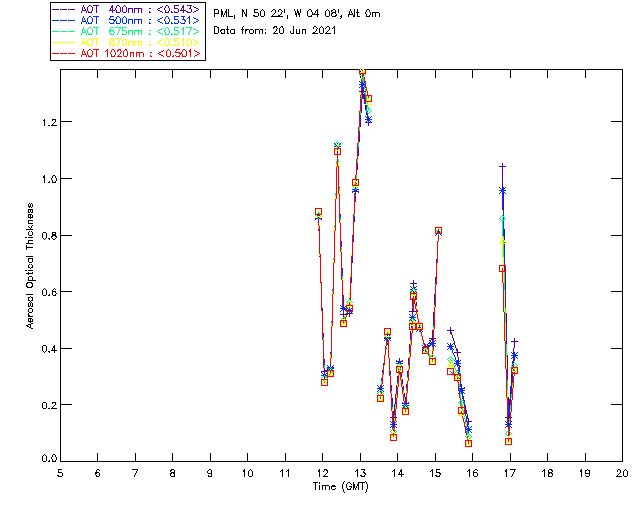Click the purple plus marker near 1.04 before 17
The height and width of the screenshot is (512, 640).
(x=502, y=166)
